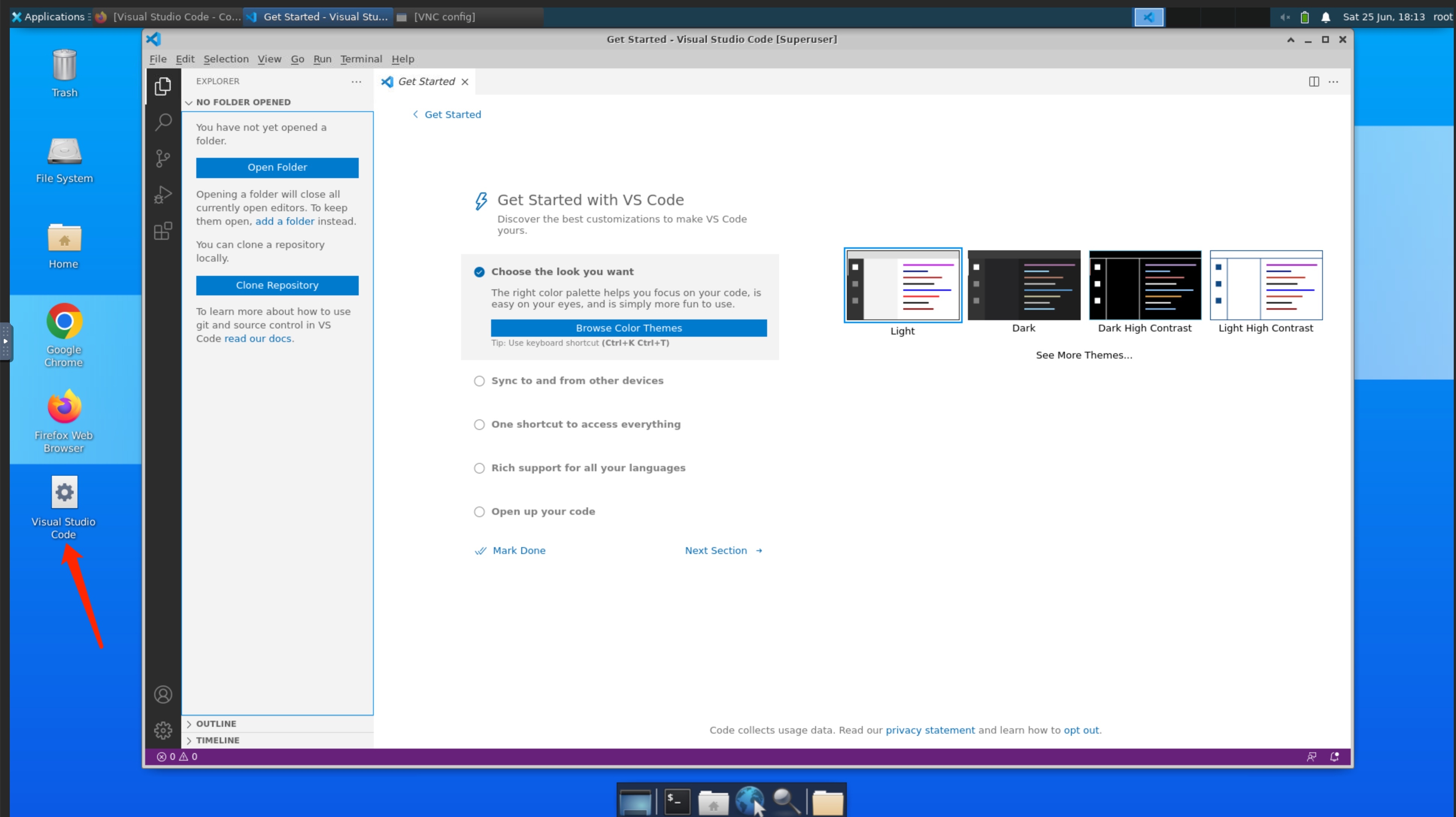Launch Firefox Web Browser from desktop
This screenshot has width=1456, height=817.
(x=64, y=421)
